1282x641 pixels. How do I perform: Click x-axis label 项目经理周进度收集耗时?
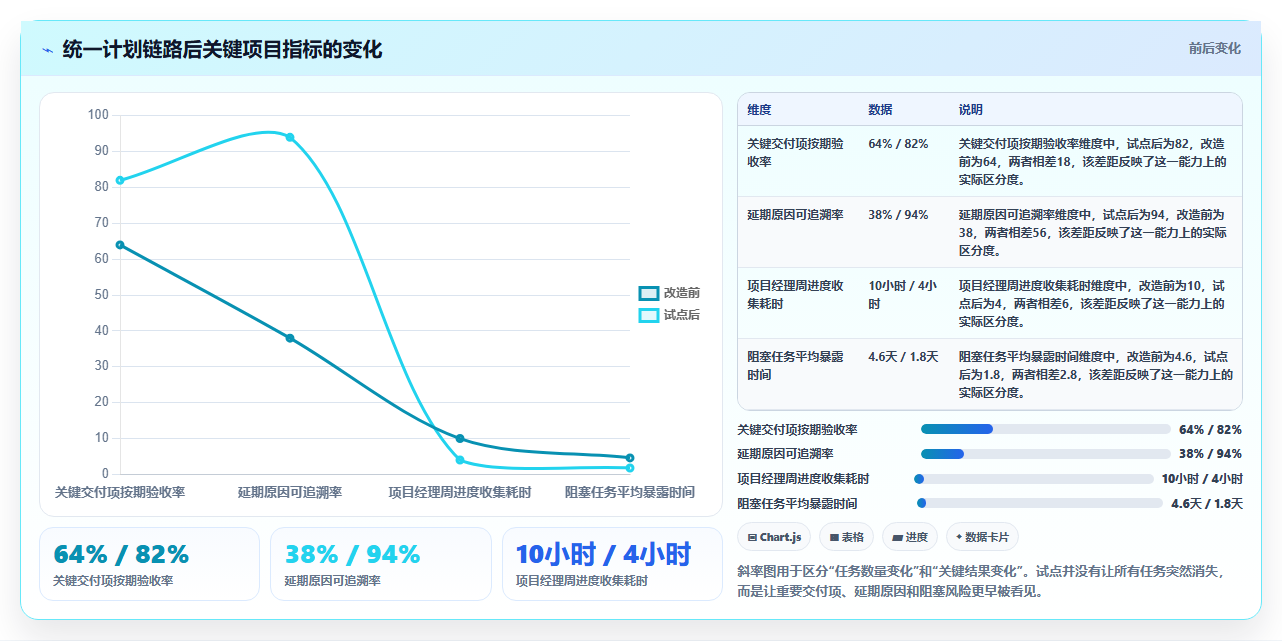[x=460, y=492]
